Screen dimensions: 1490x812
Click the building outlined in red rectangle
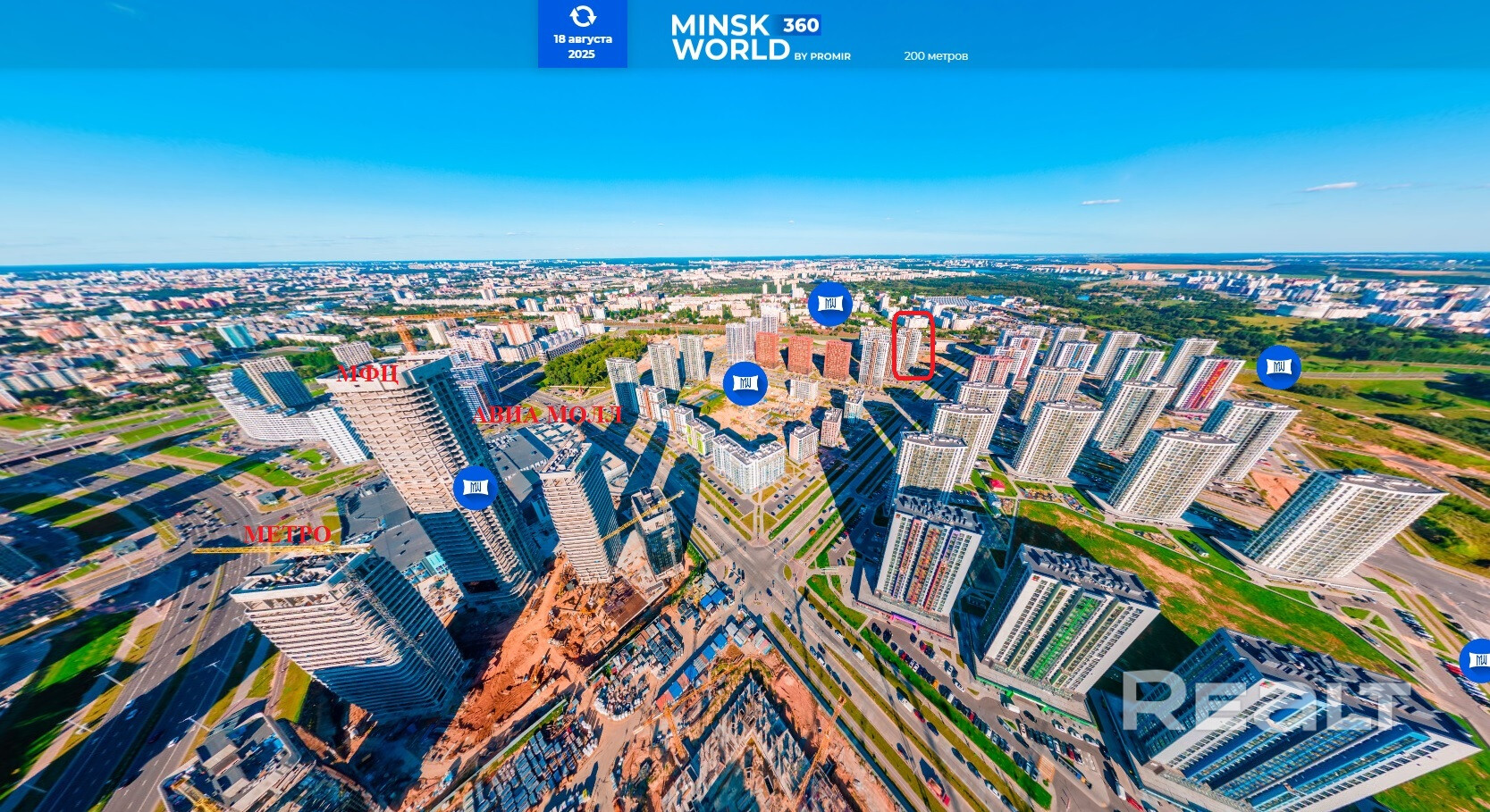[x=912, y=346]
